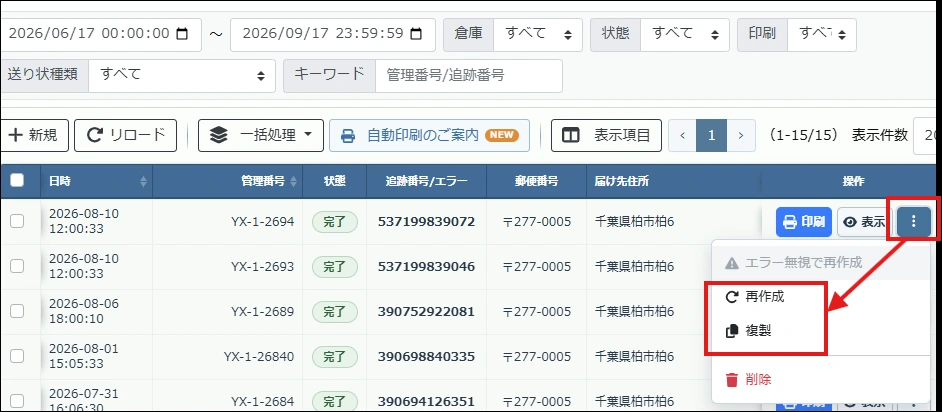Select page 1 in pagination
The height and width of the screenshot is (412, 942).
[712, 135]
